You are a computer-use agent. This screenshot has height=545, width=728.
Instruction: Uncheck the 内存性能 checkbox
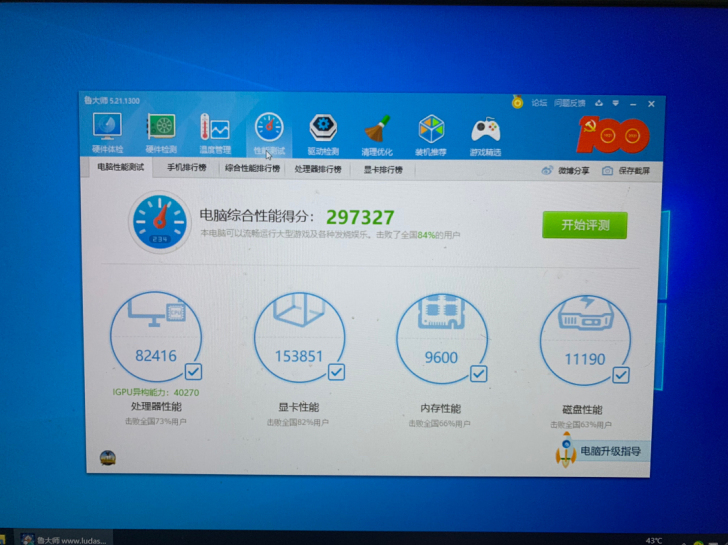click(x=478, y=374)
